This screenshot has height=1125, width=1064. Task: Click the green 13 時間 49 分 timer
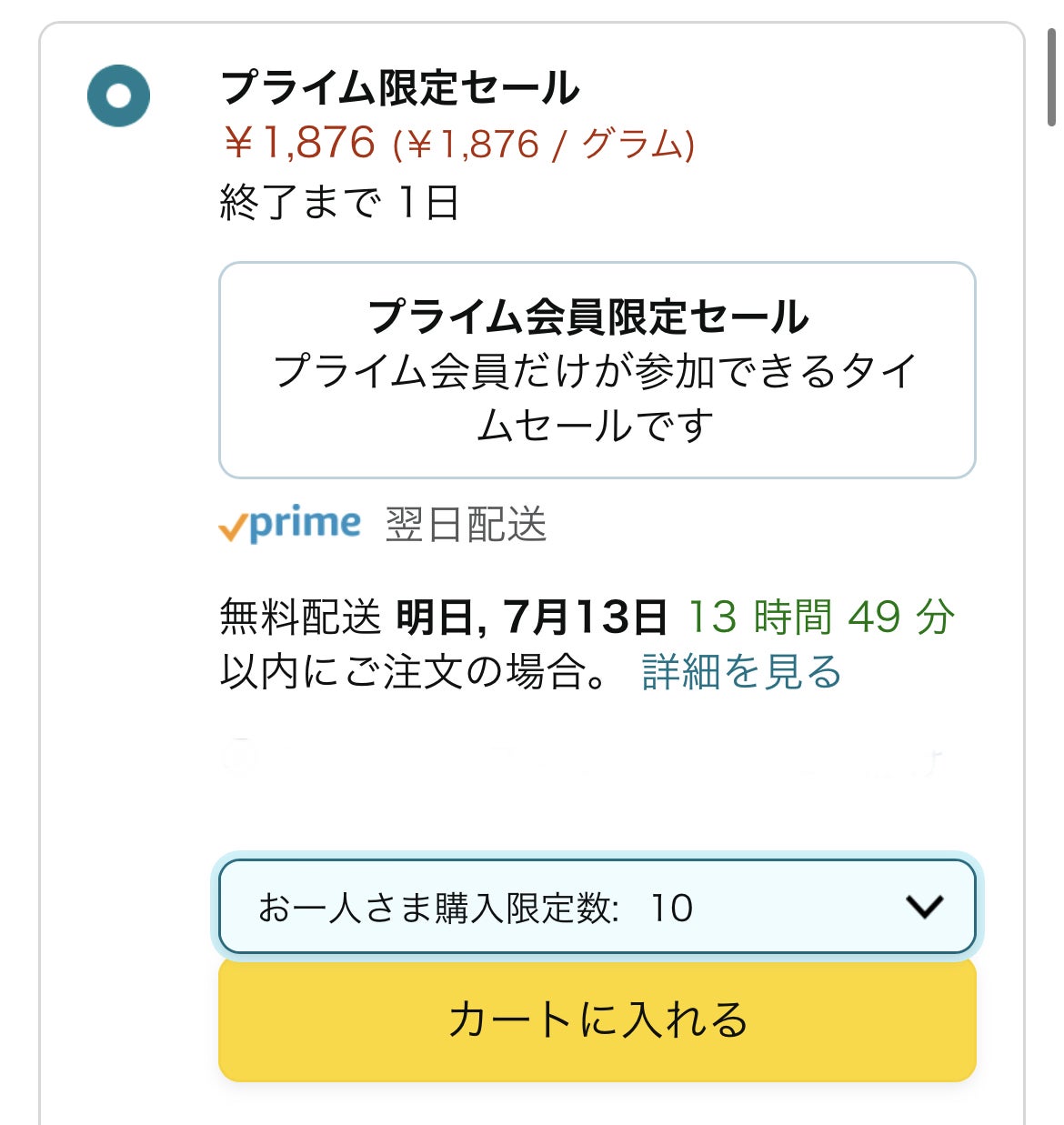(x=820, y=618)
